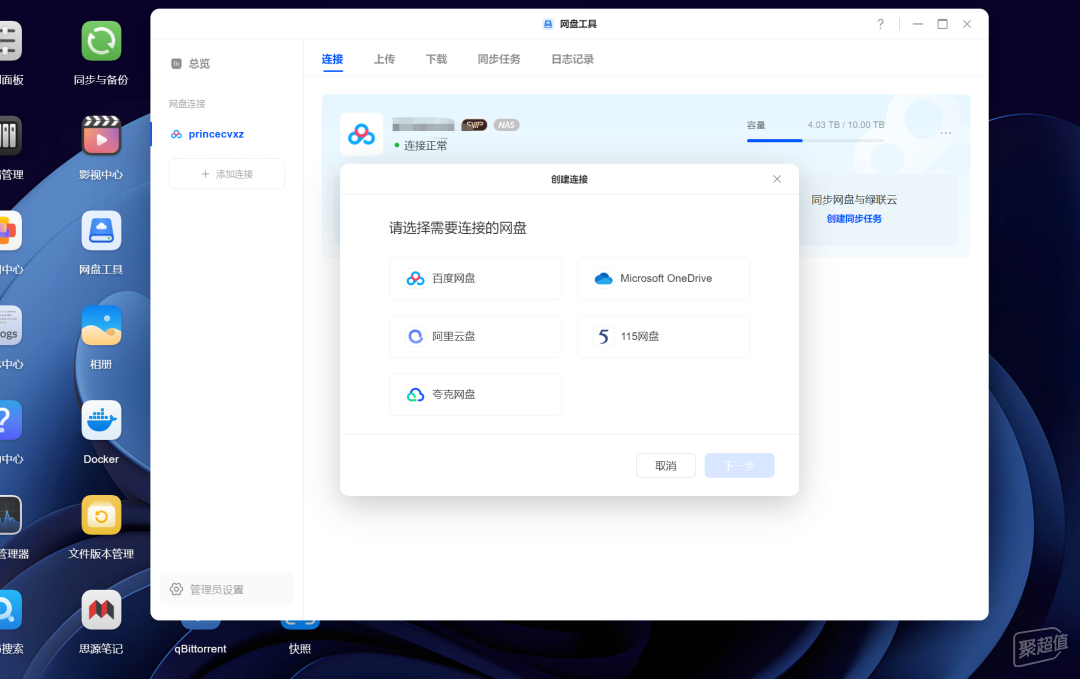Open 快照 desktop app label
Screen dimensions: 1080x679
[300, 649]
